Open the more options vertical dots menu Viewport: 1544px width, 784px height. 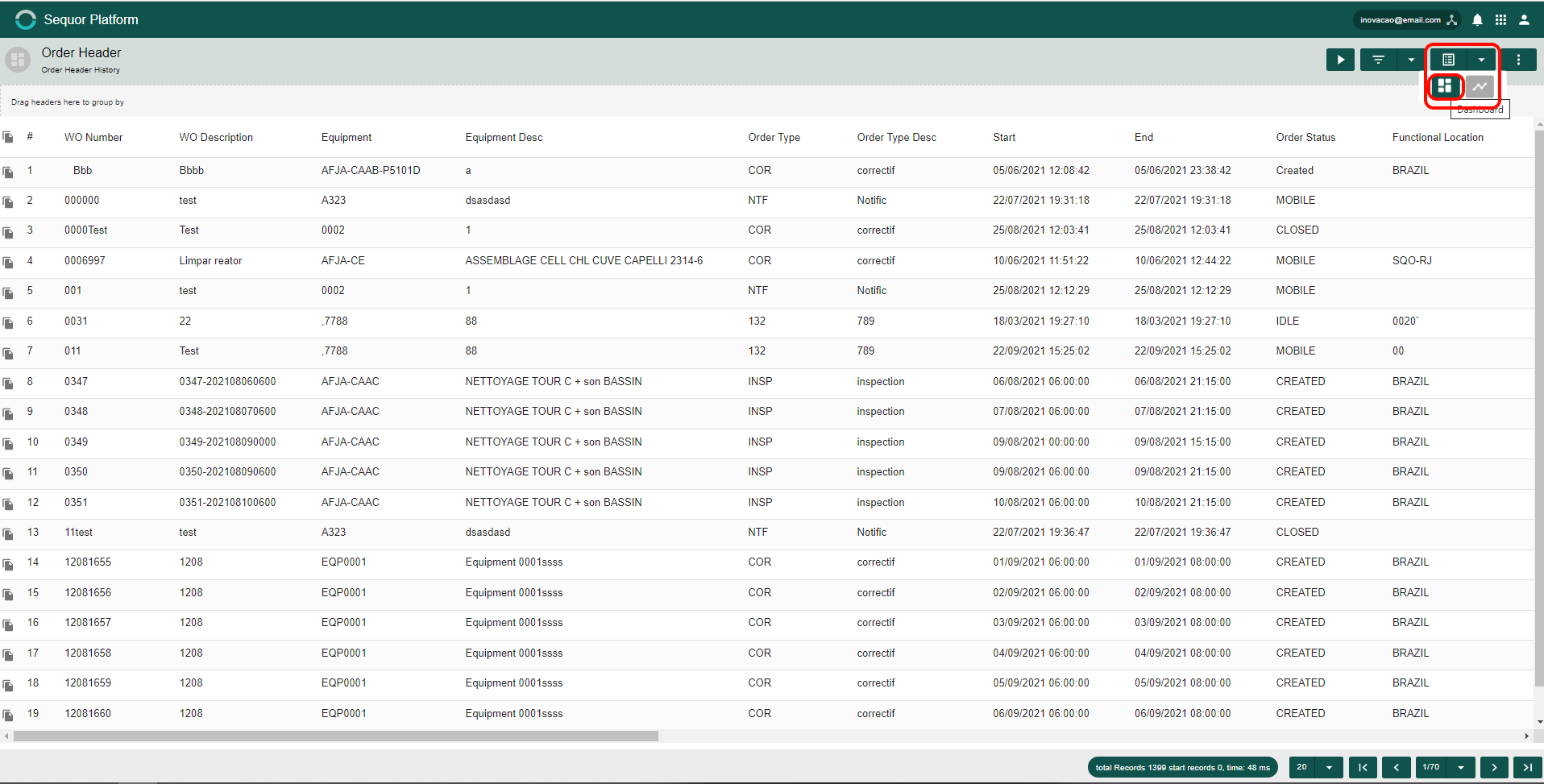pyautogui.click(x=1518, y=60)
